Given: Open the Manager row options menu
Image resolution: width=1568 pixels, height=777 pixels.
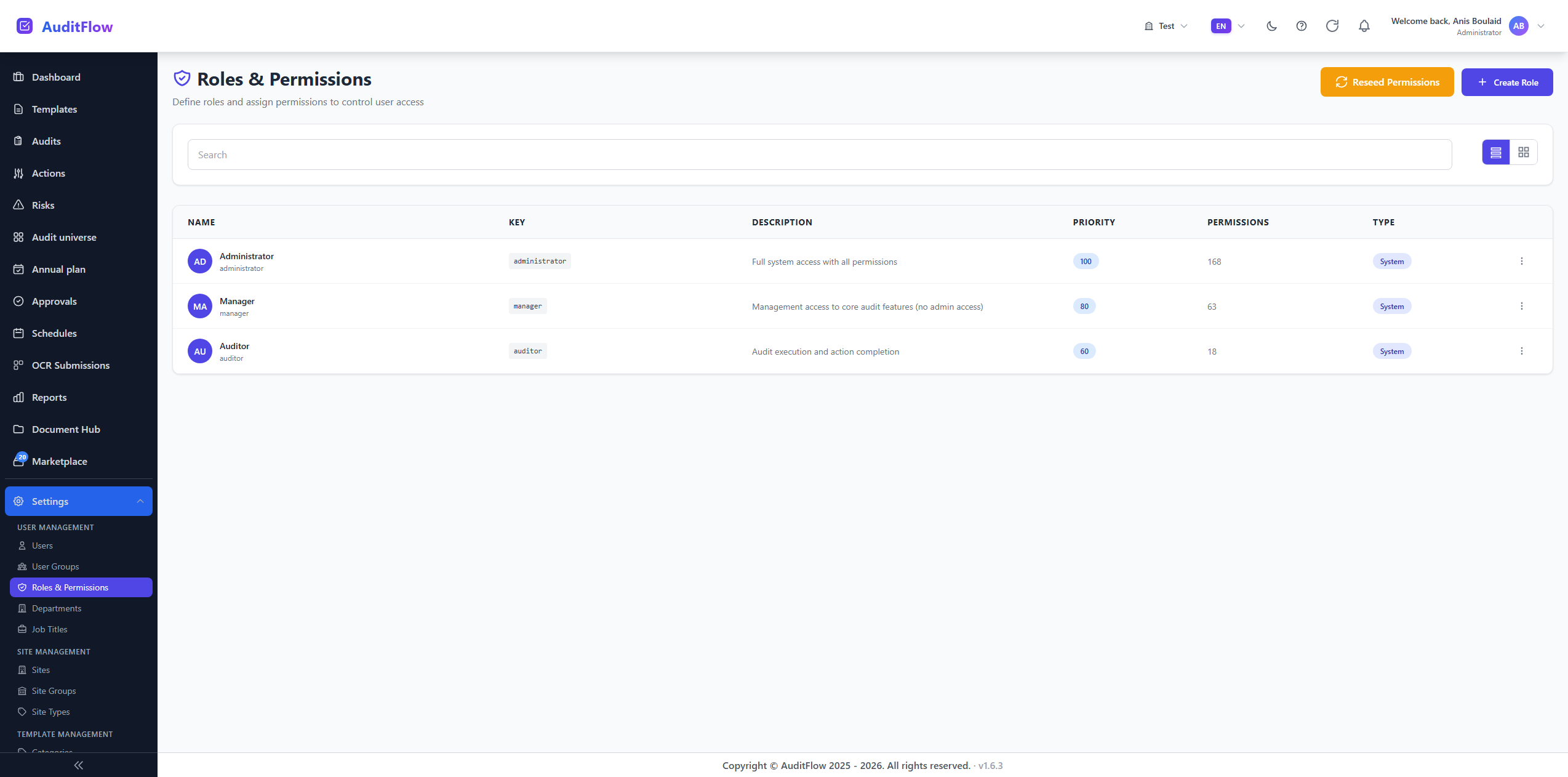Looking at the screenshot, I should [x=1522, y=306].
